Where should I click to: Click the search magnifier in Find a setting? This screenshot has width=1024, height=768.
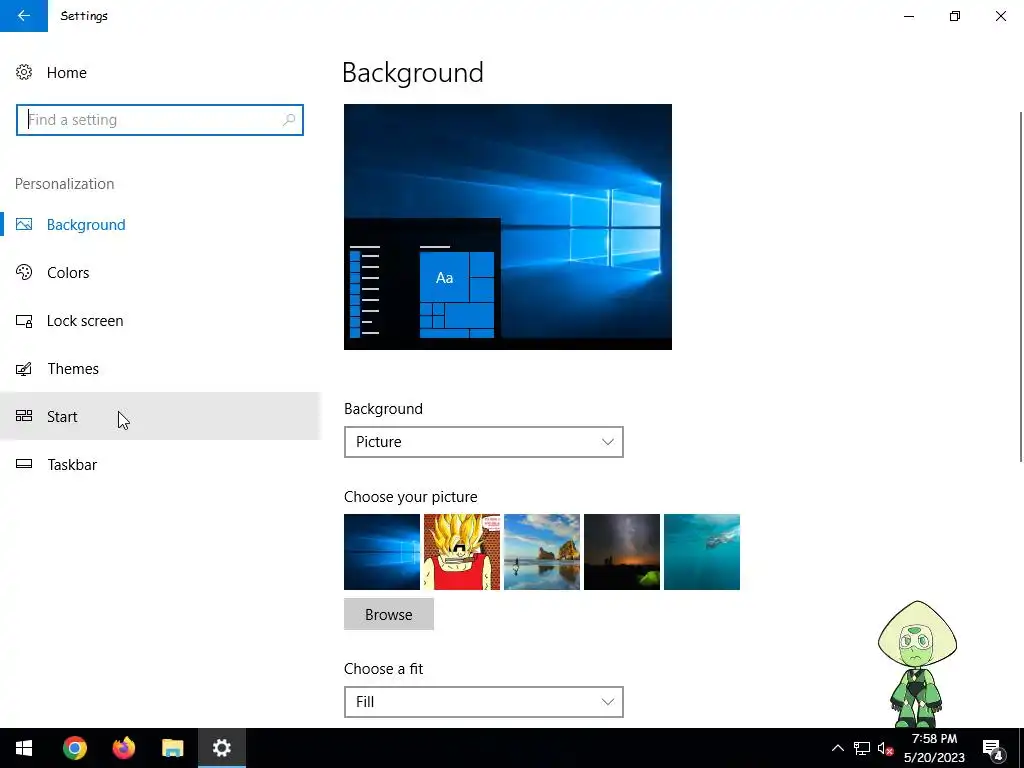(289, 120)
